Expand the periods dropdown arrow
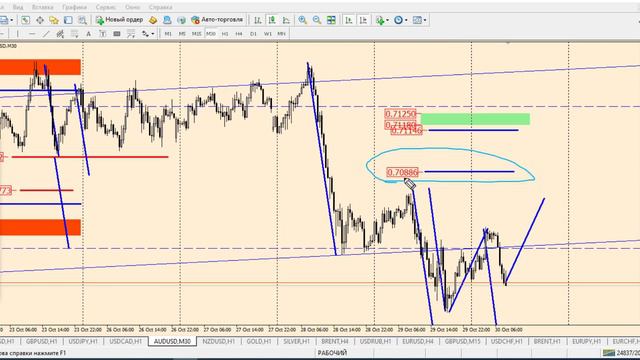640x360 pixels. coord(406,20)
